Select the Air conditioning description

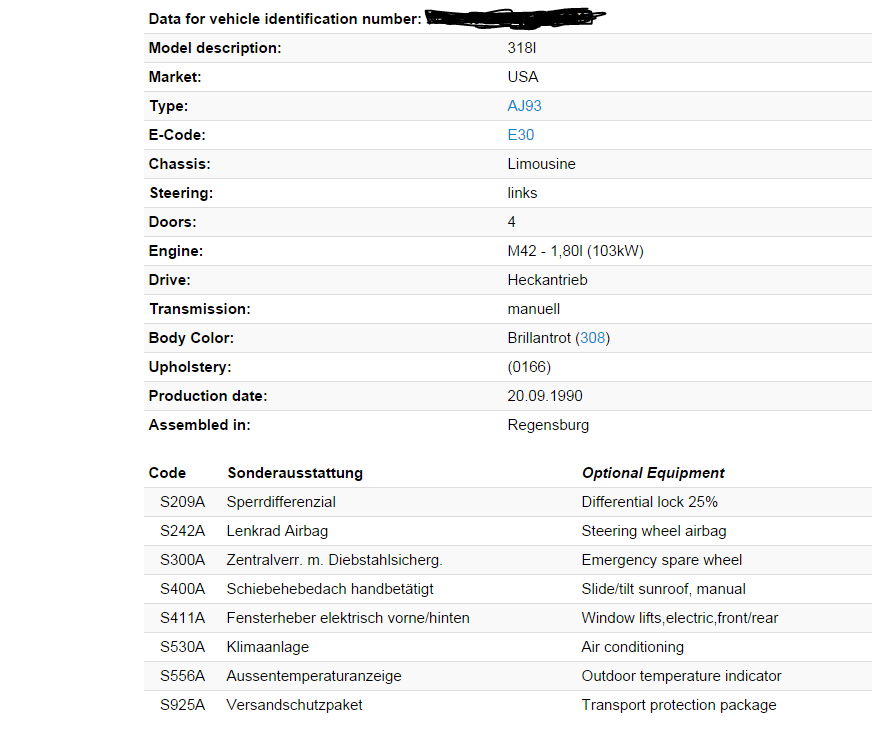632,647
